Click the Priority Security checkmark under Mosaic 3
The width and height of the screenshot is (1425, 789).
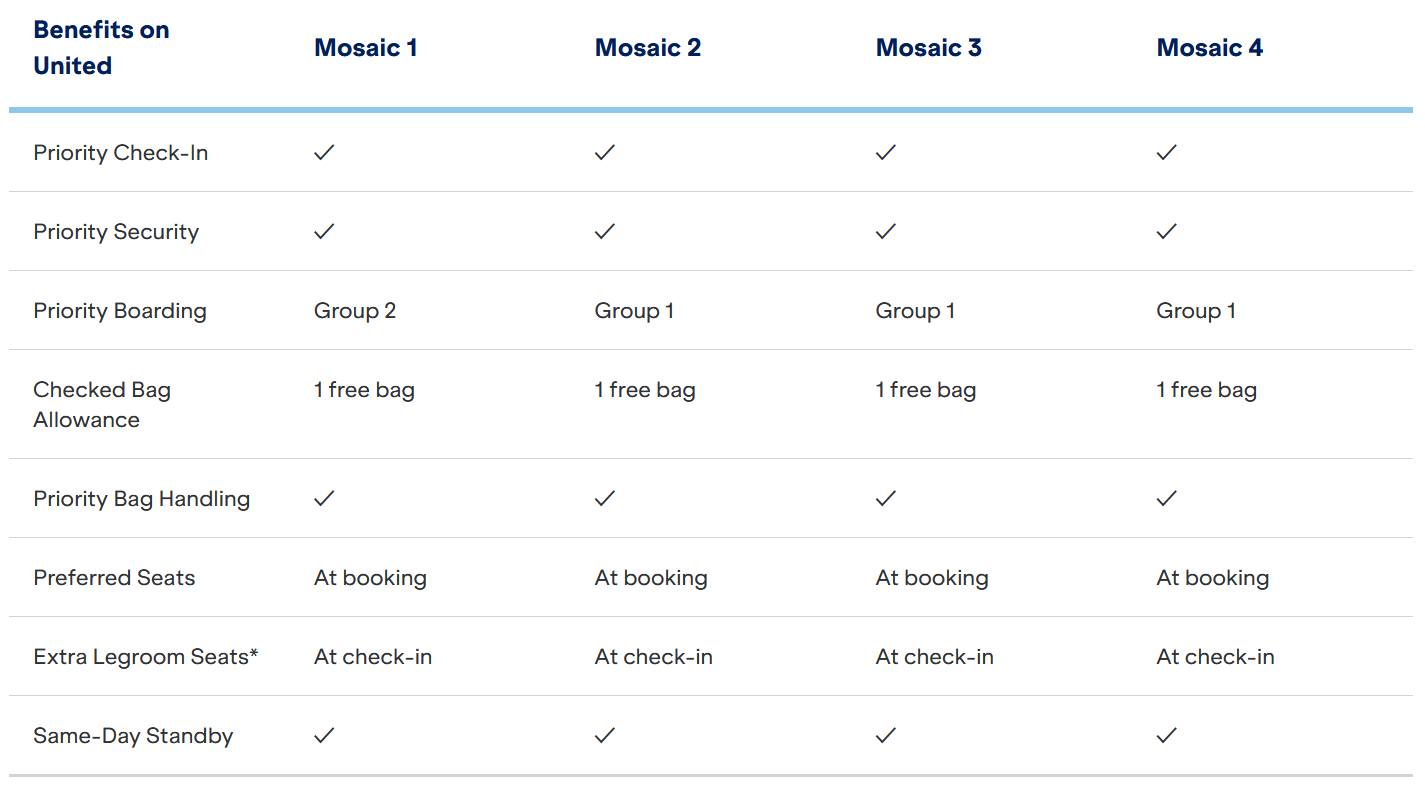pyautogui.click(x=886, y=231)
